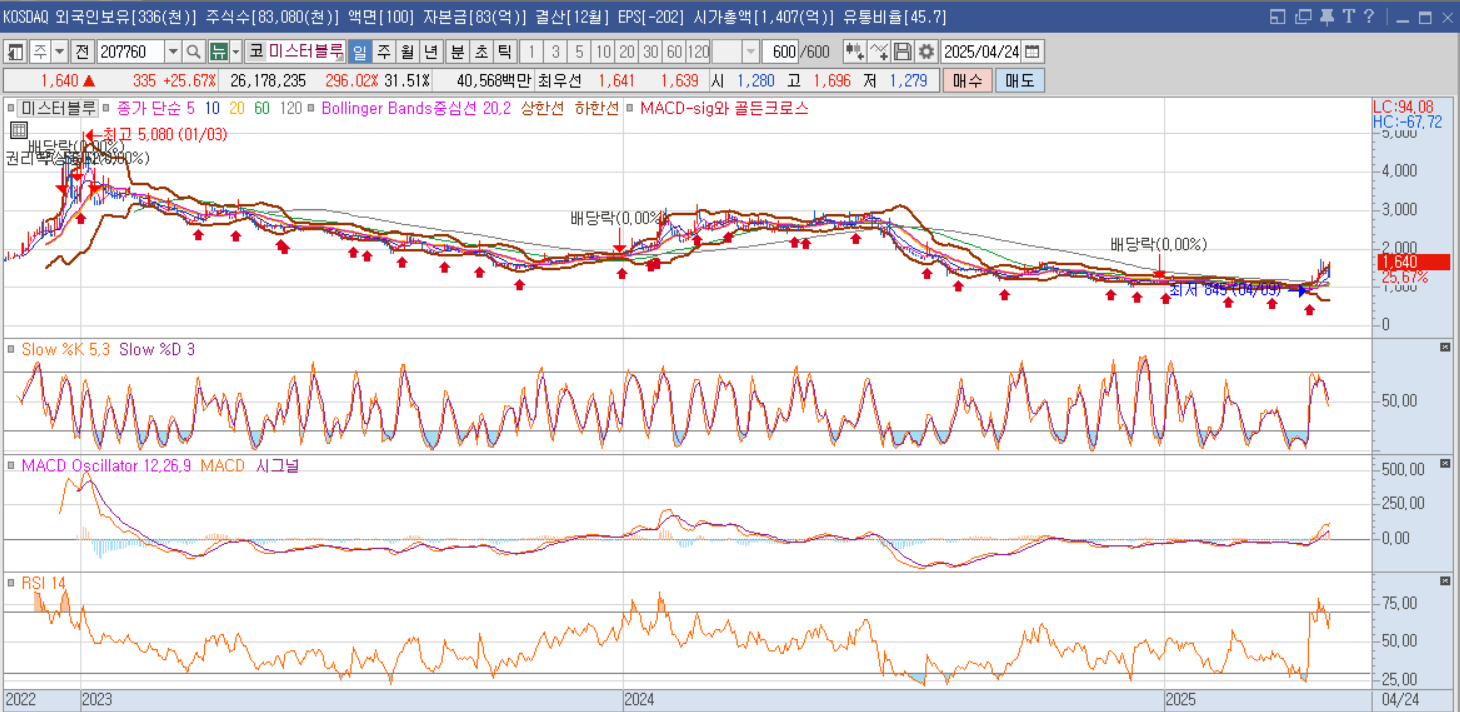Open the interval dropdown before 600

[750, 52]
